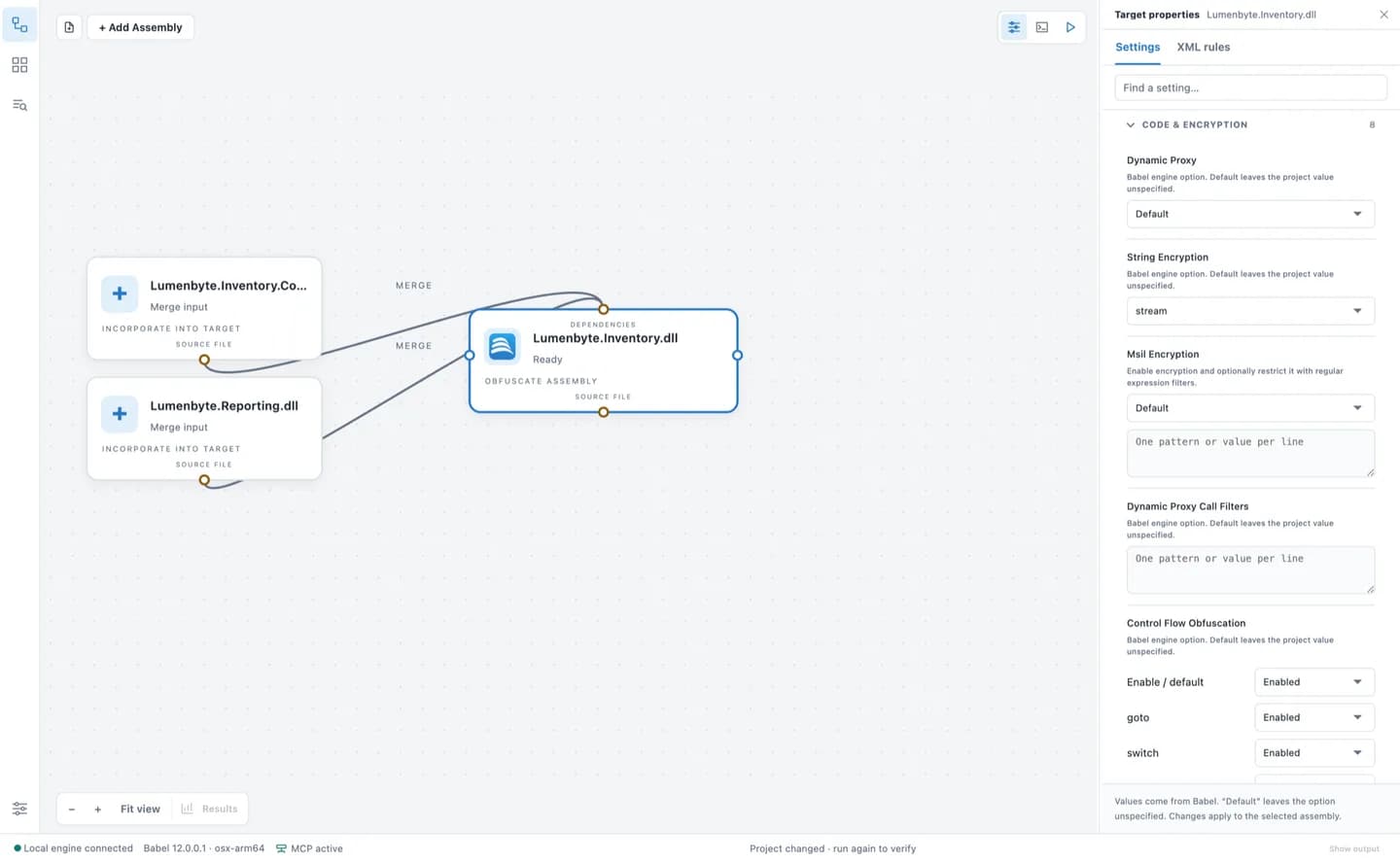The width and height of the screenshot is (1400, 863).
Task: Zoom in with the plus button
Action: click(98, 809)
